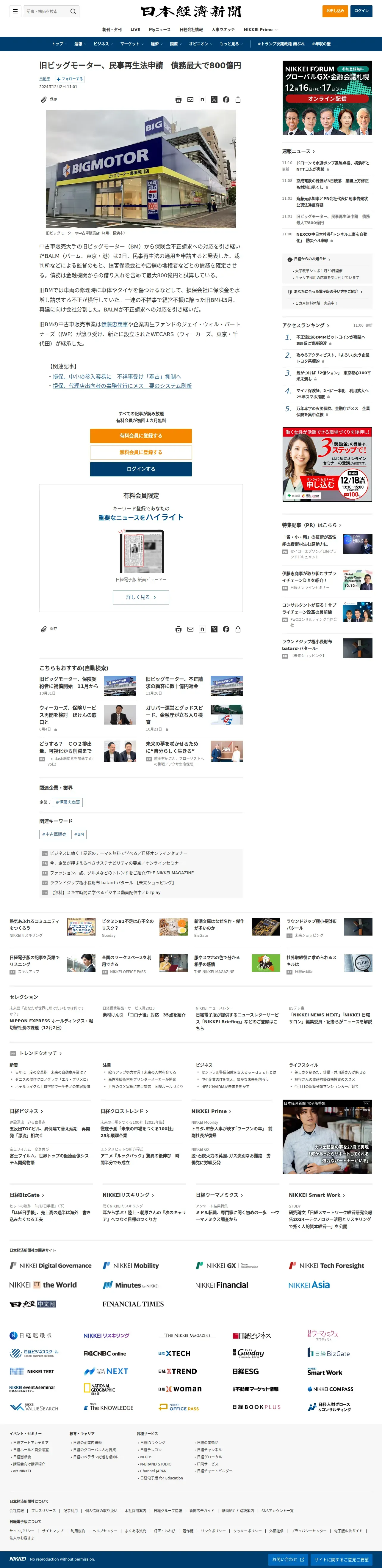The image size is (382, 1568).
Task: Open the アクセスランキング section heading
Action: click(305, 325)
